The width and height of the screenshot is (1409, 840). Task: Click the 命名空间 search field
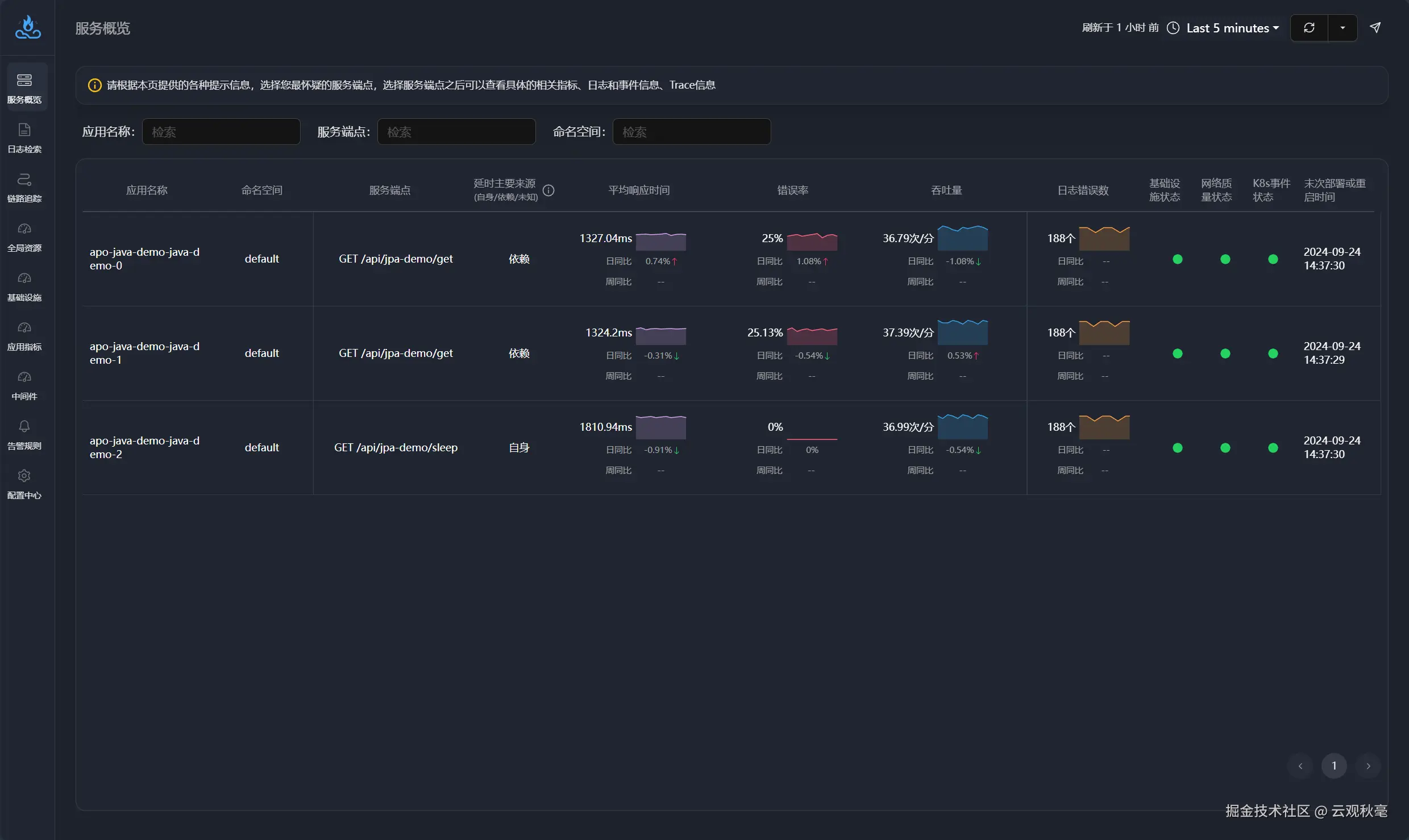(691, 132)
